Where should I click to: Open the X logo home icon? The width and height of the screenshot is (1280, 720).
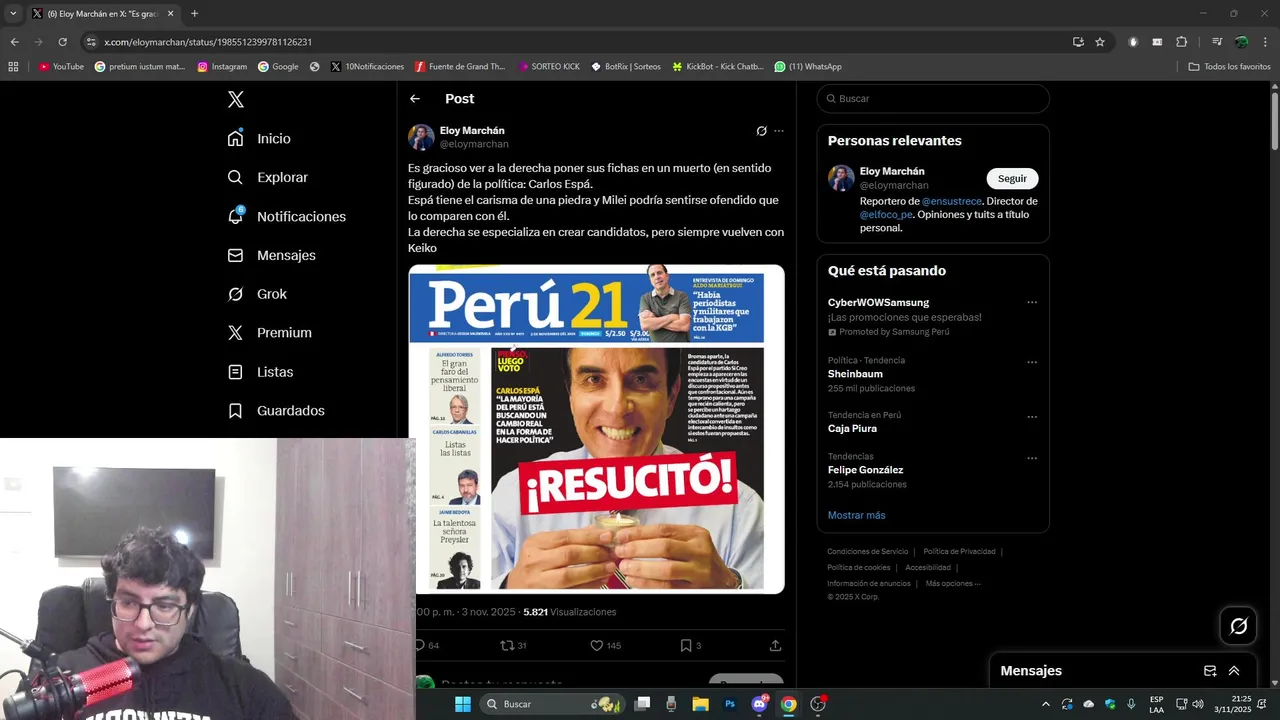tap(236, 99)
